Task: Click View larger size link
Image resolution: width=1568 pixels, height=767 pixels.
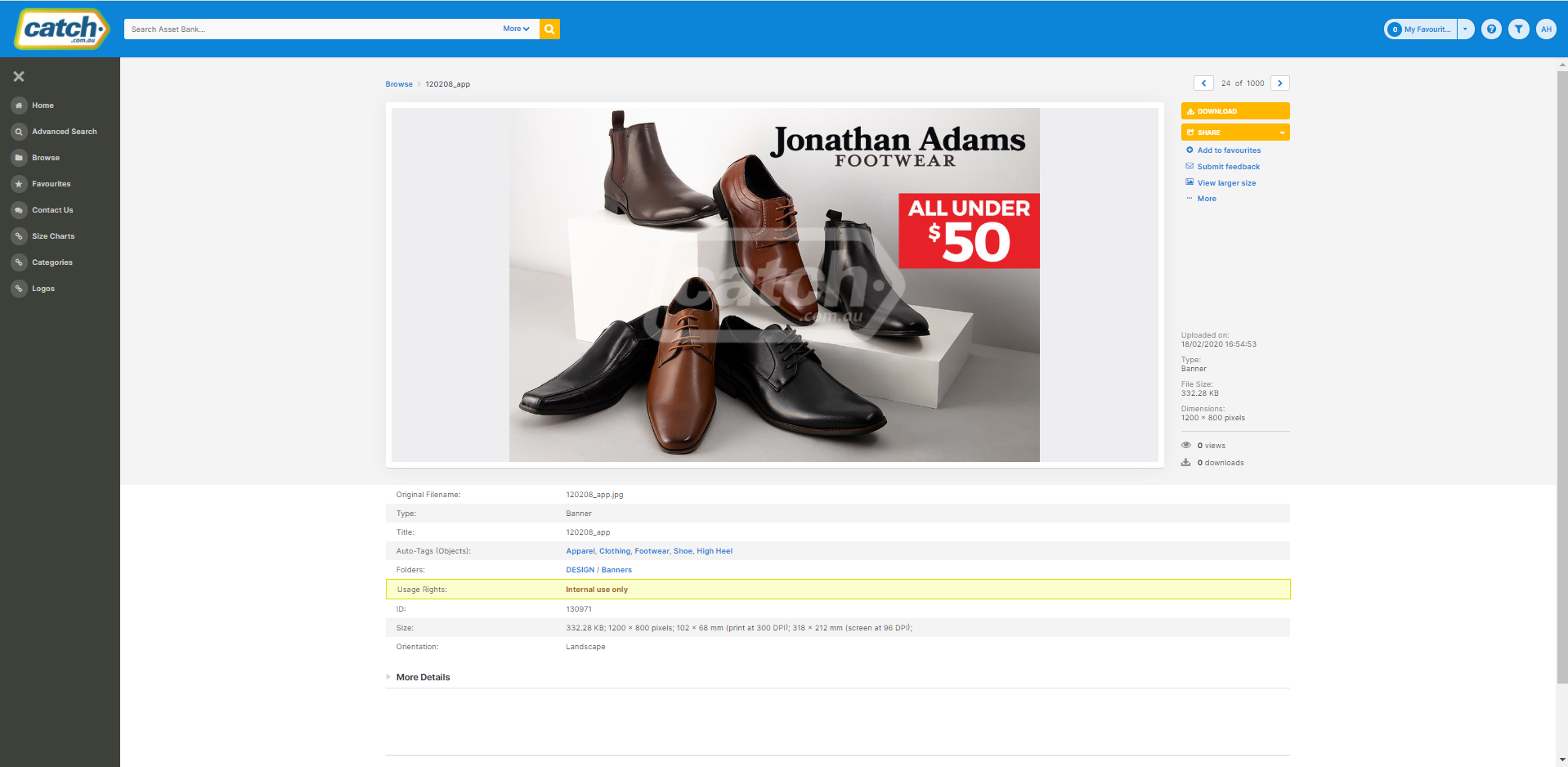Action: pos(1226,183)
